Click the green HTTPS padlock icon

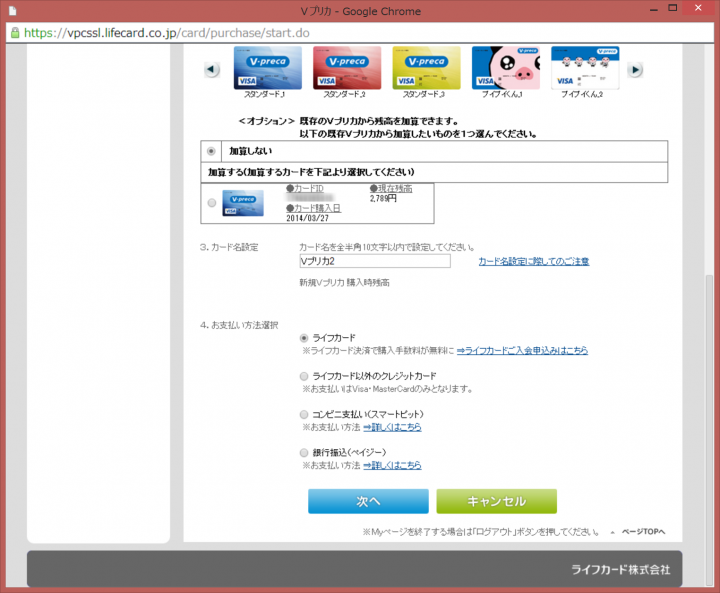(x=15, y=33)
